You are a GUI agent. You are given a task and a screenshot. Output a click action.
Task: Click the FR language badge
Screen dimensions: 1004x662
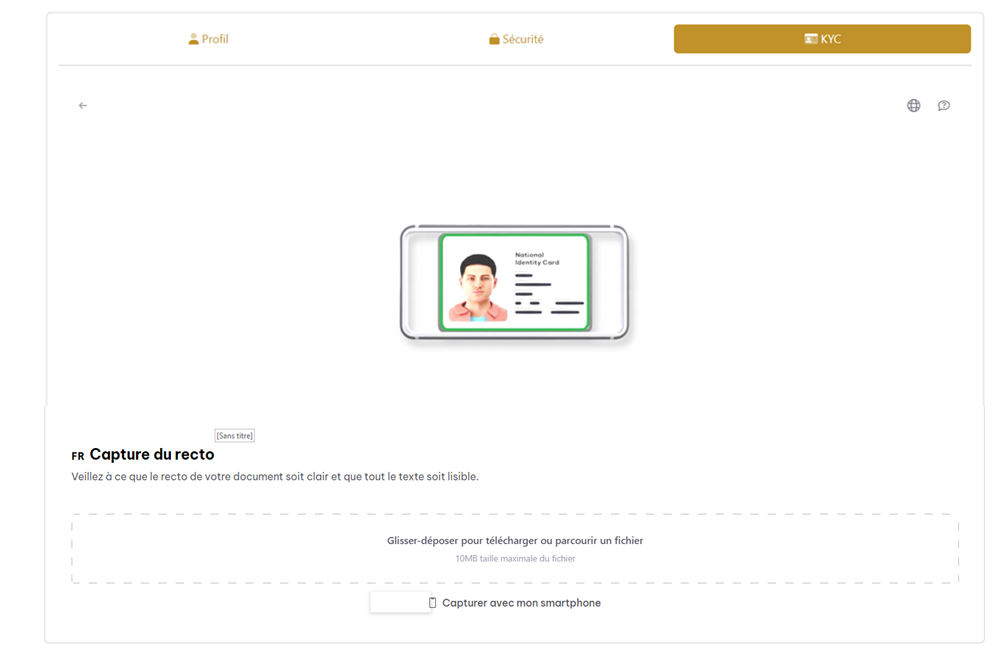coord(77,456)
